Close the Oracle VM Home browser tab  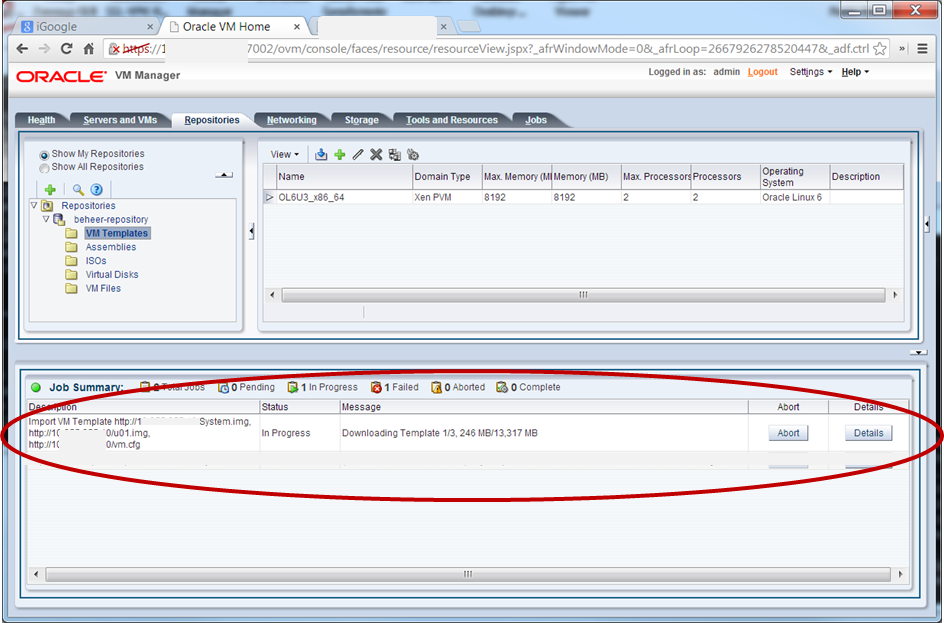[297, 26]
